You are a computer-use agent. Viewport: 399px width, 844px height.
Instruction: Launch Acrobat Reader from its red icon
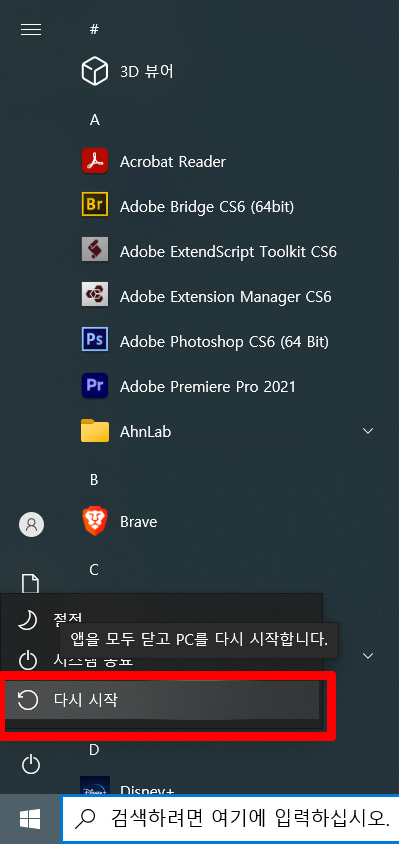[95, 161]
